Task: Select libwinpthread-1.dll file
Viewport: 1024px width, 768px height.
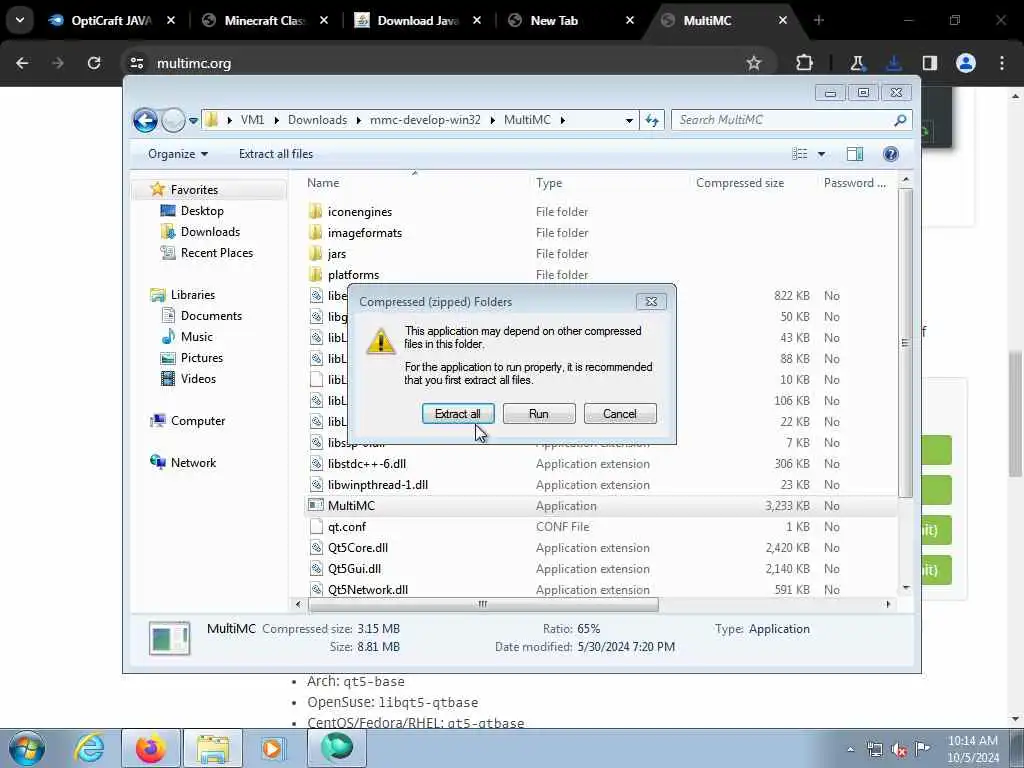Action: point(378,485)
